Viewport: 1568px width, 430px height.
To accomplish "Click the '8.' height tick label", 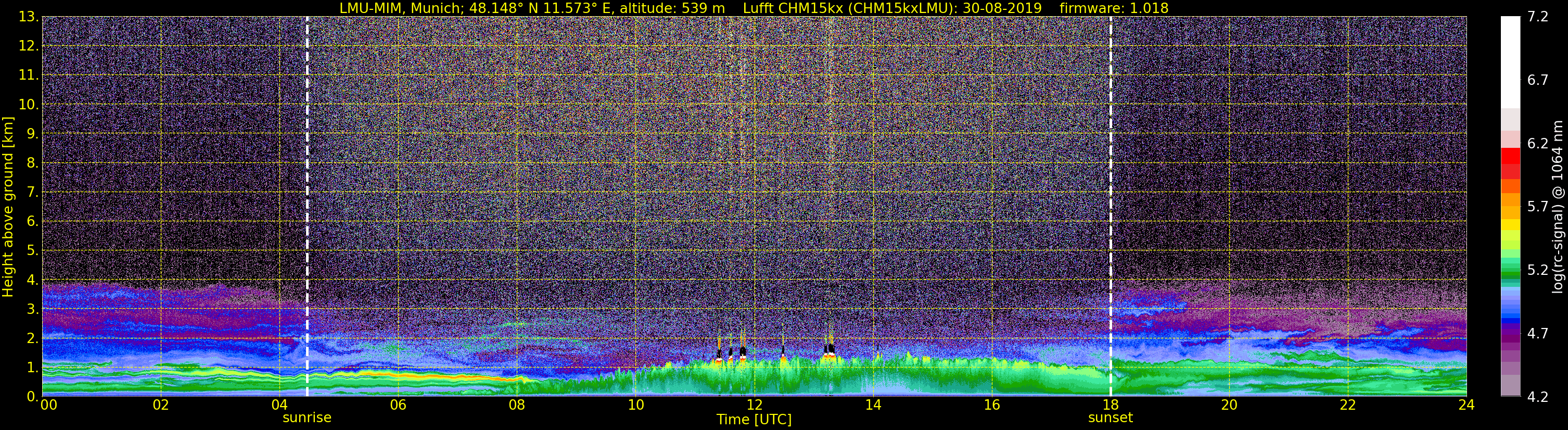I will [33, 162].
